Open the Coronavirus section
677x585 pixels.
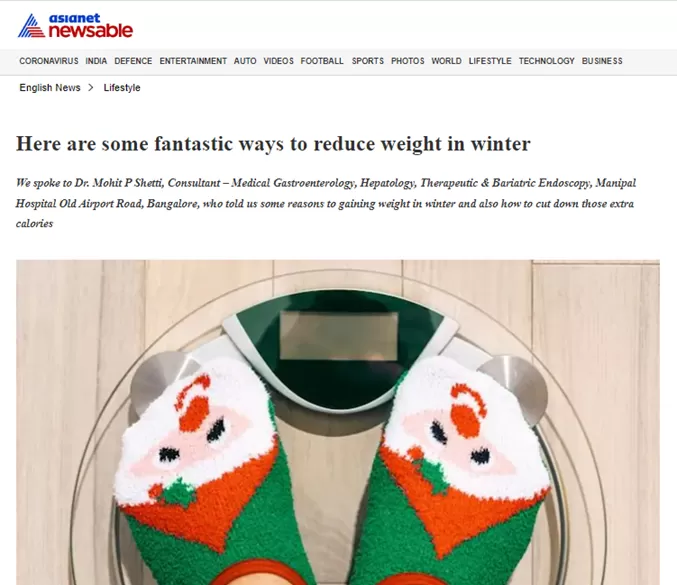click(49, 61)
